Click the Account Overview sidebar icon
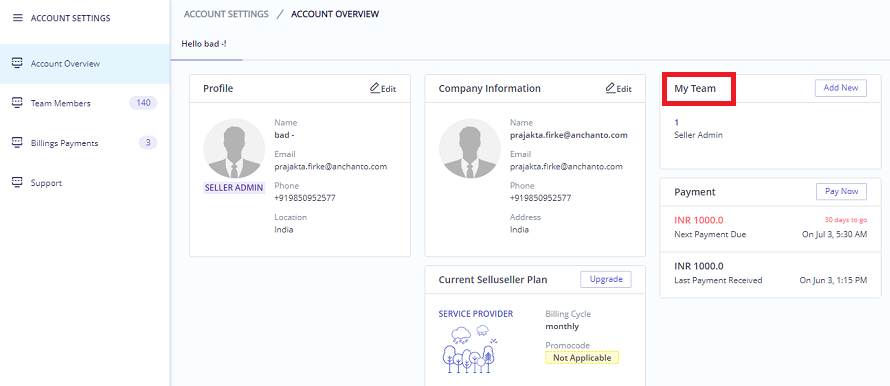Image resolution: width=890 pixels, height=386 pixels. (17, 63)
